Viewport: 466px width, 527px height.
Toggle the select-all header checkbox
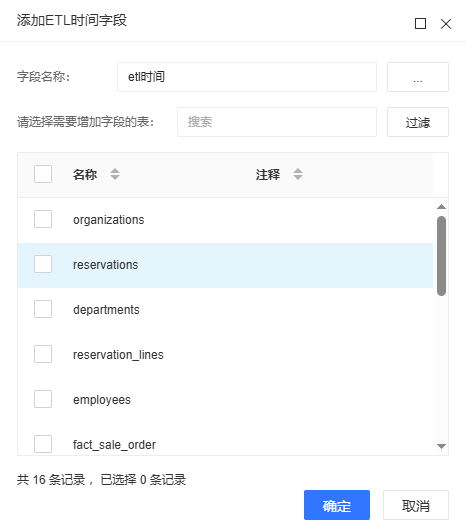click(x=43, y=174)
